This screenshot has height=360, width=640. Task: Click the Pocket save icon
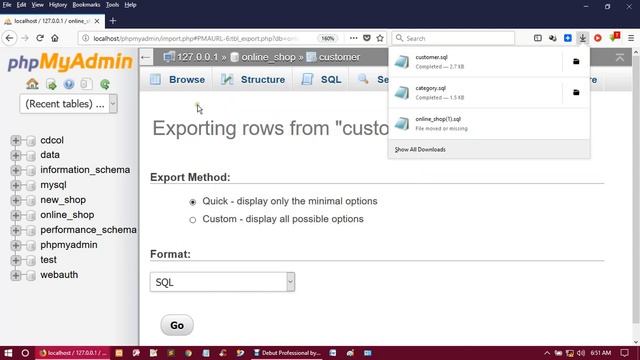[x=367, y=38]
